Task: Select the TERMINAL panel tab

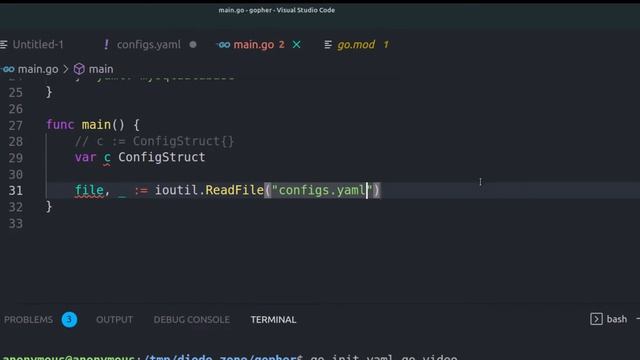Action: (x=273, y=319)
